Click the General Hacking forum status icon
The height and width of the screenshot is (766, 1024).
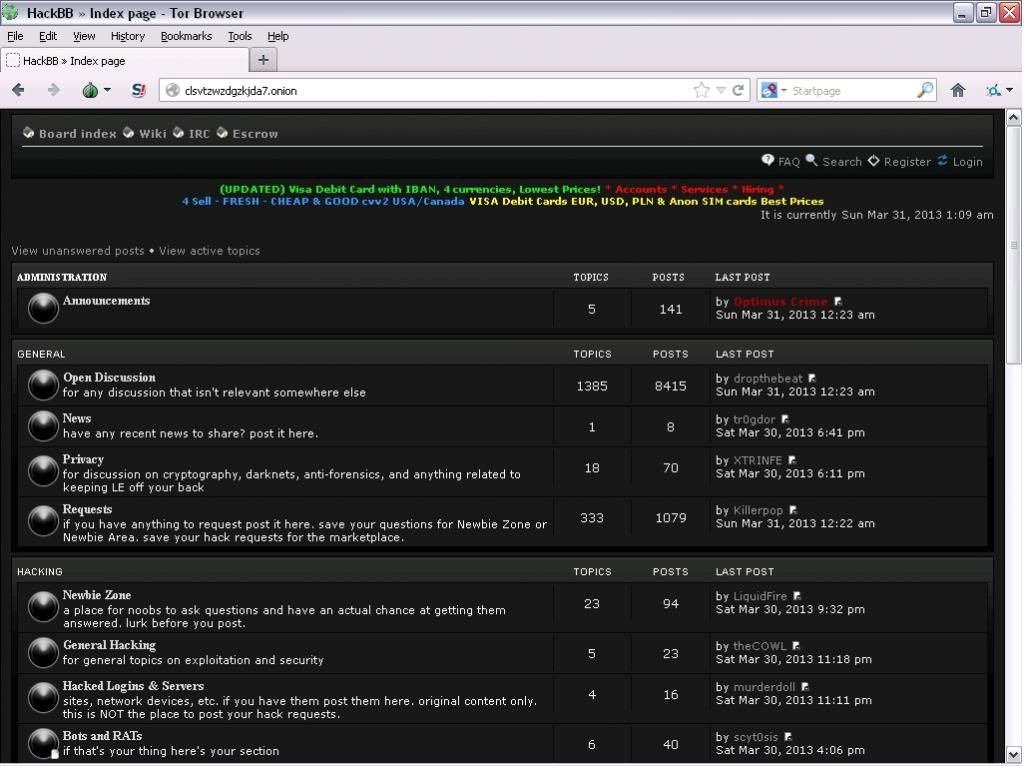43,652
